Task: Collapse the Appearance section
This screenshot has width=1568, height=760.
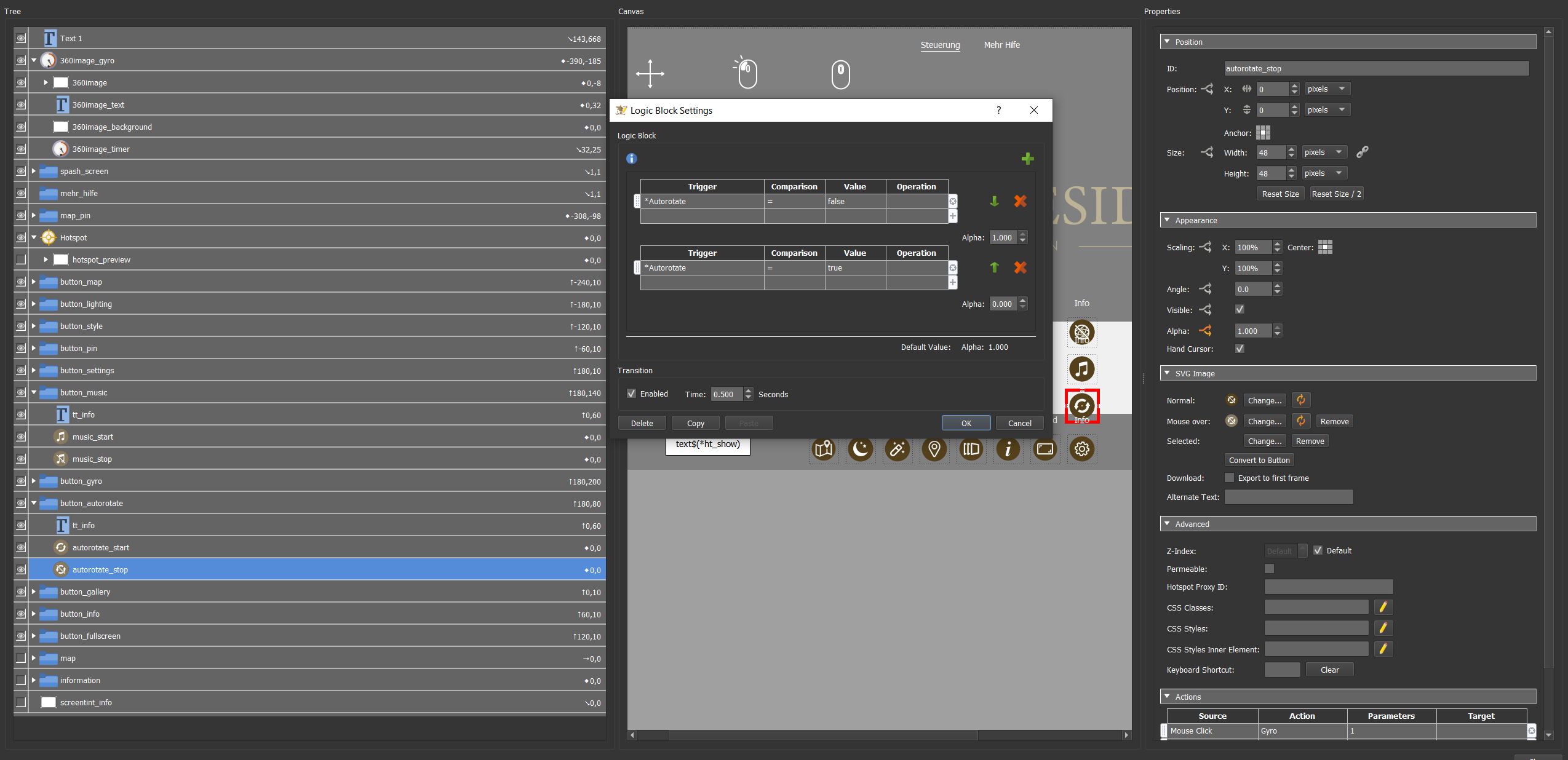Action: pyautogui.click(x=1167, y=220)
